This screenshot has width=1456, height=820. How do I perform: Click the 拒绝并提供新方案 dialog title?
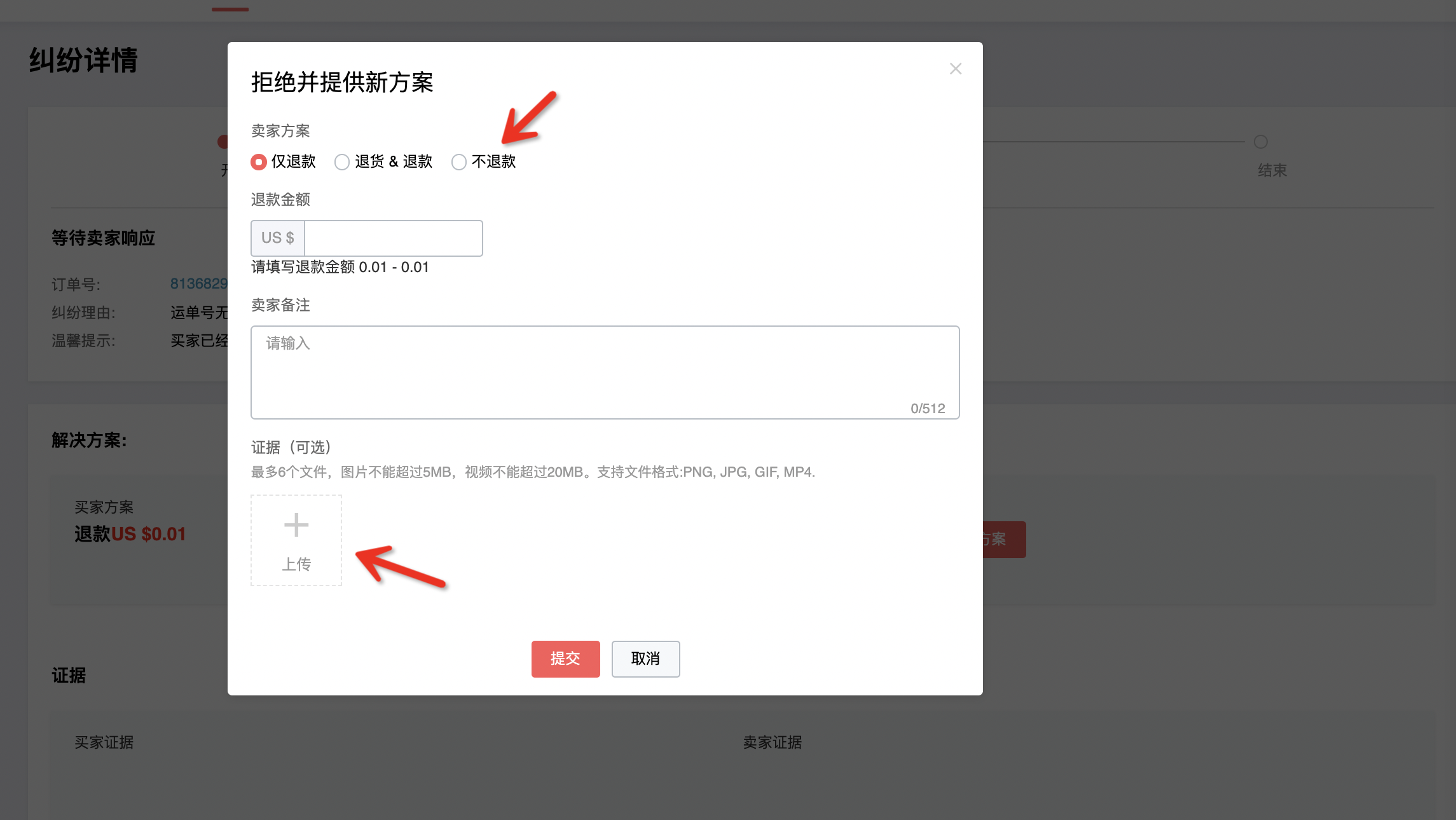coord(342,82)
